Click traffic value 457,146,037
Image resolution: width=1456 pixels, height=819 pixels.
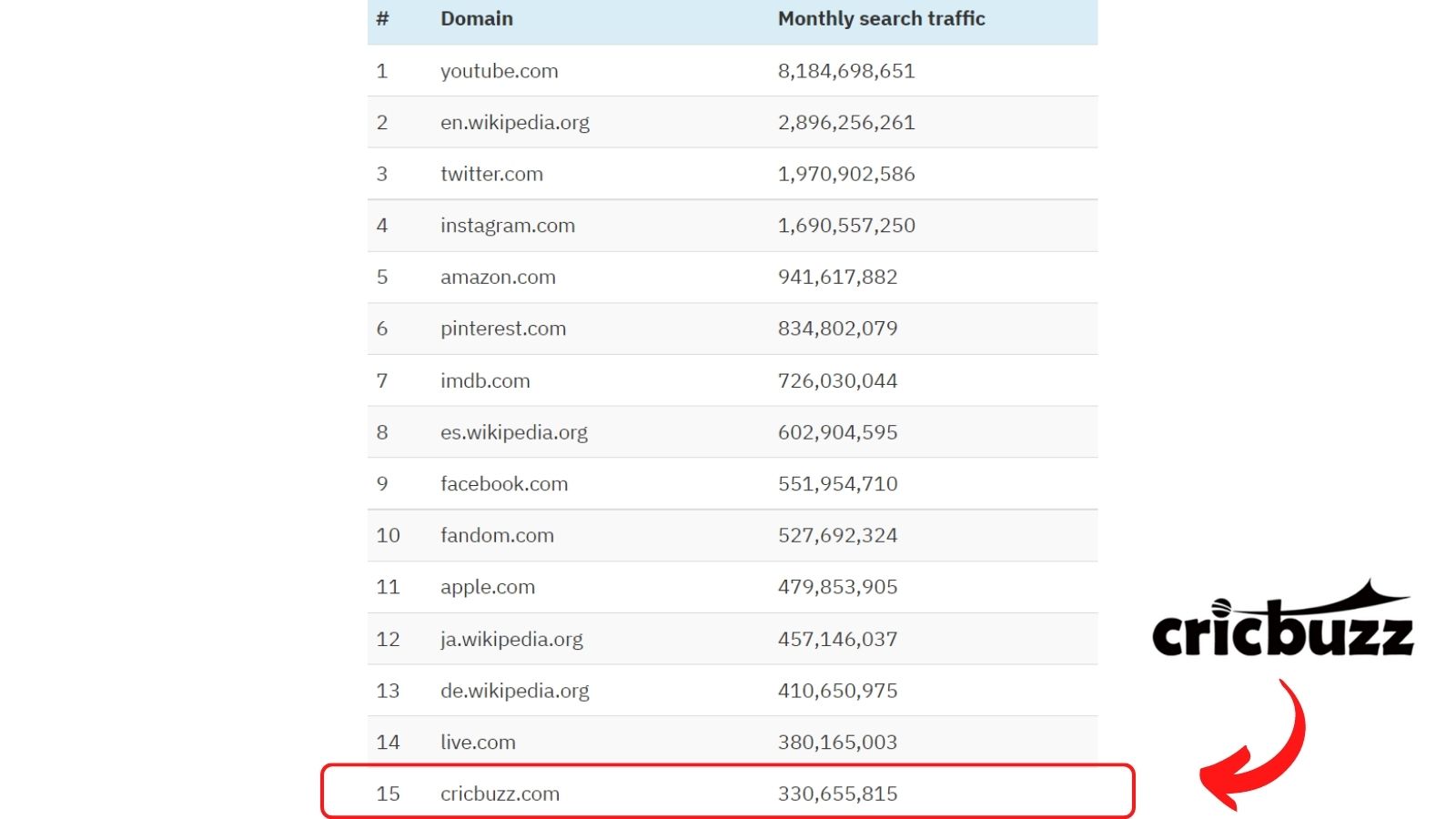[837, 639]
